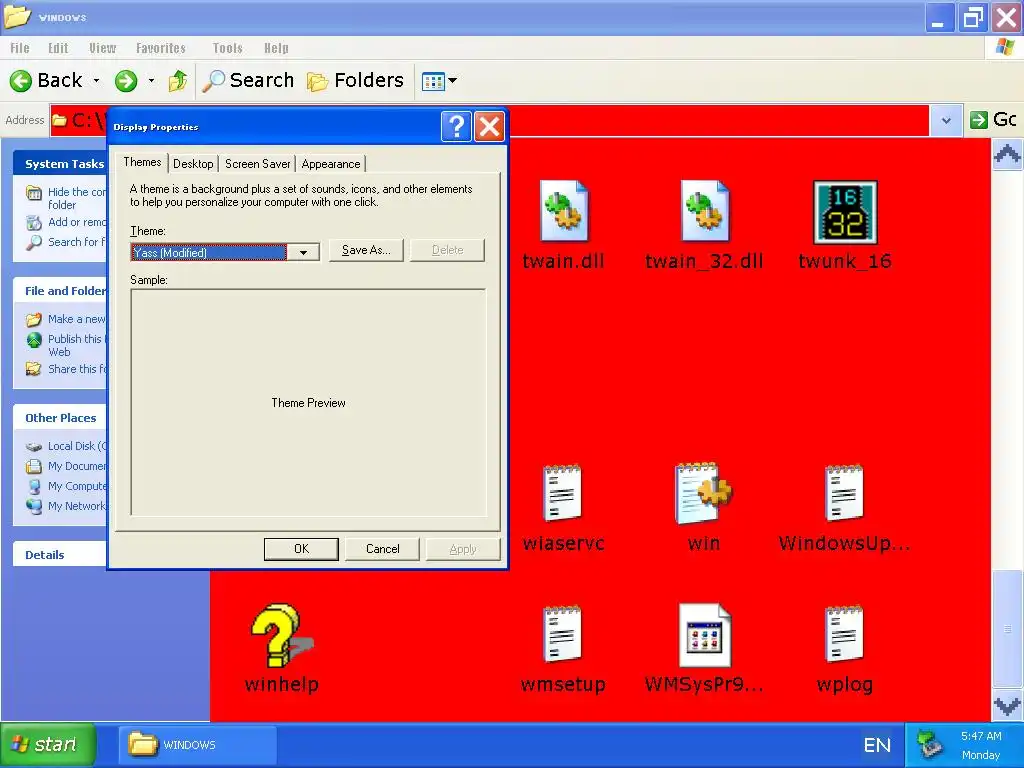The width and height of the screenshot is (1024, 768).
Task: Switch to the Desktop tab
Action: (193, 164)
